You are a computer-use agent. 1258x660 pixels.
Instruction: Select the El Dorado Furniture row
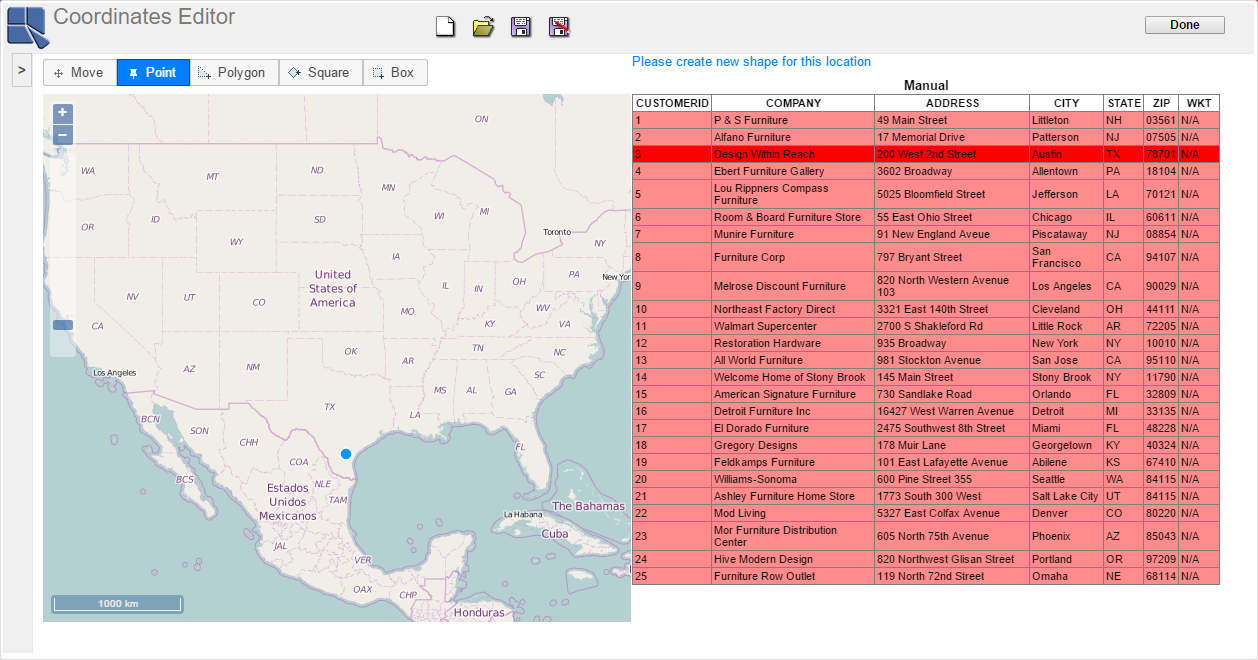click(926, 428)
